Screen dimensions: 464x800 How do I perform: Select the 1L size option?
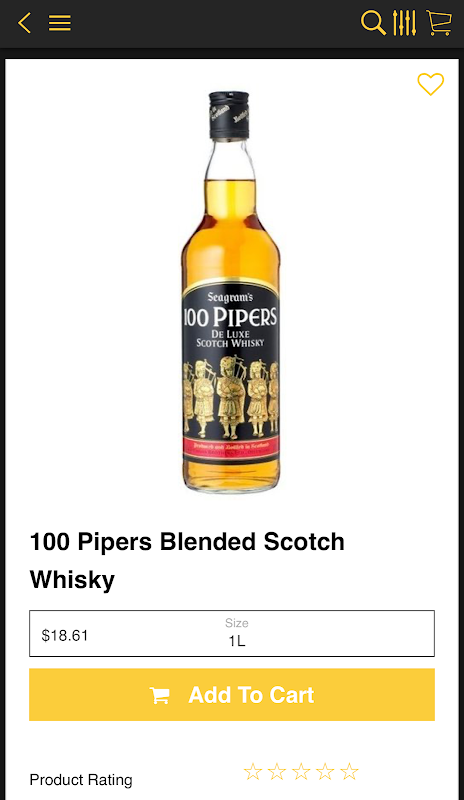click(237, 641)
